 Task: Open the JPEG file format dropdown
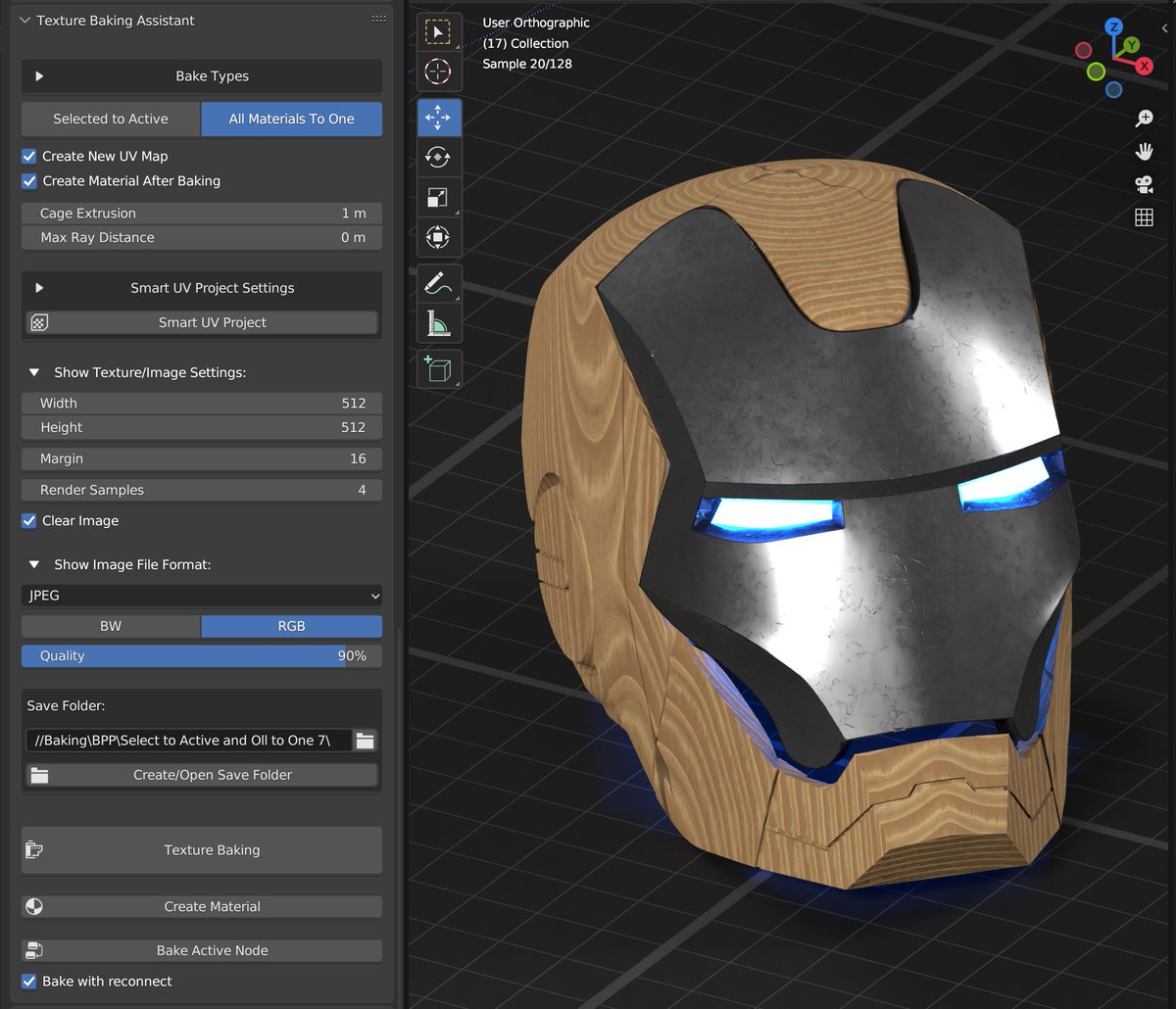202,596
